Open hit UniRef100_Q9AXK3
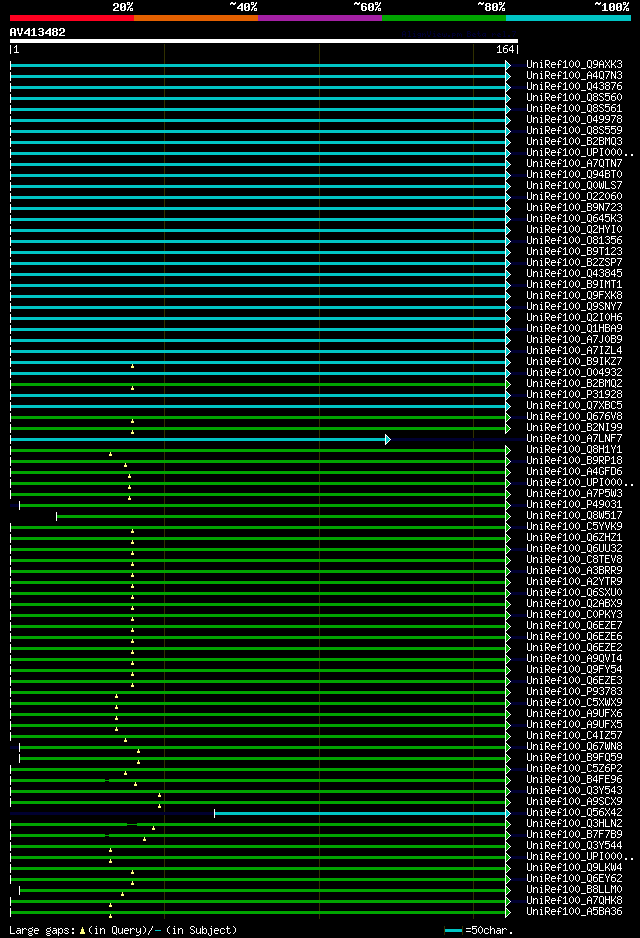640x938 pixels. point(574,64)
